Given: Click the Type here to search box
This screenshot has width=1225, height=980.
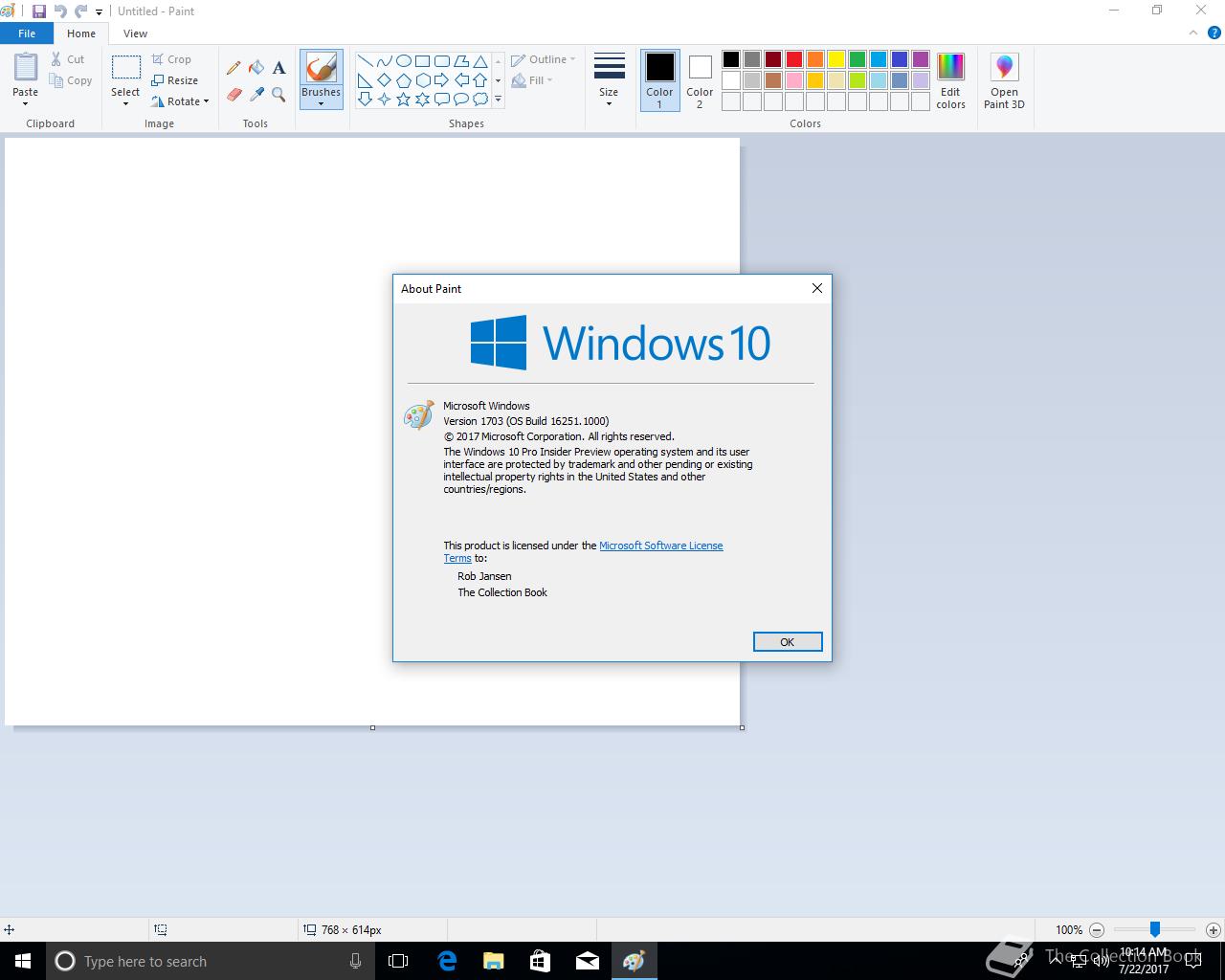Looking at the screenshot, I should click(211, 961).
